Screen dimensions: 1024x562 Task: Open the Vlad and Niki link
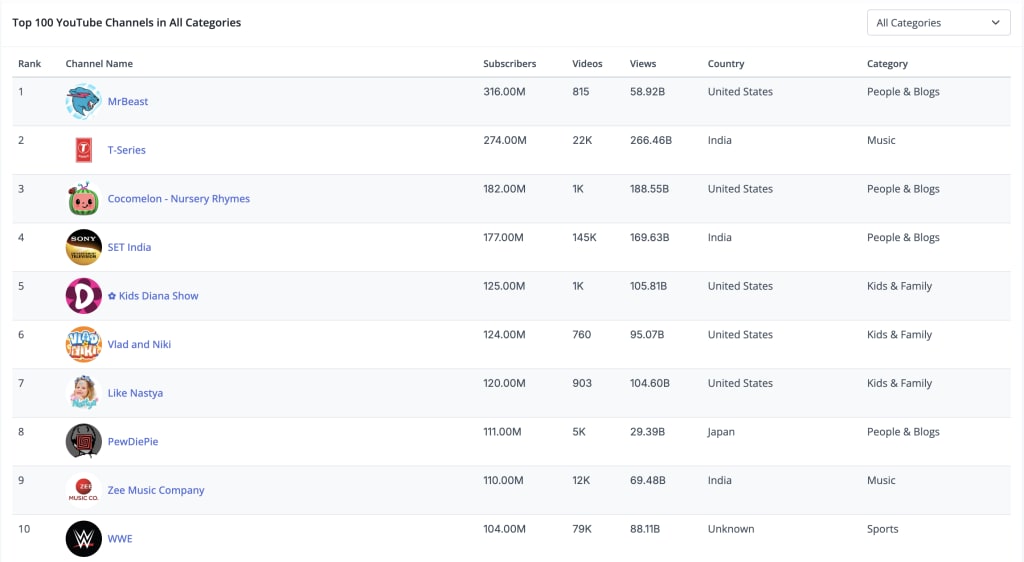(x=139, y=344)
